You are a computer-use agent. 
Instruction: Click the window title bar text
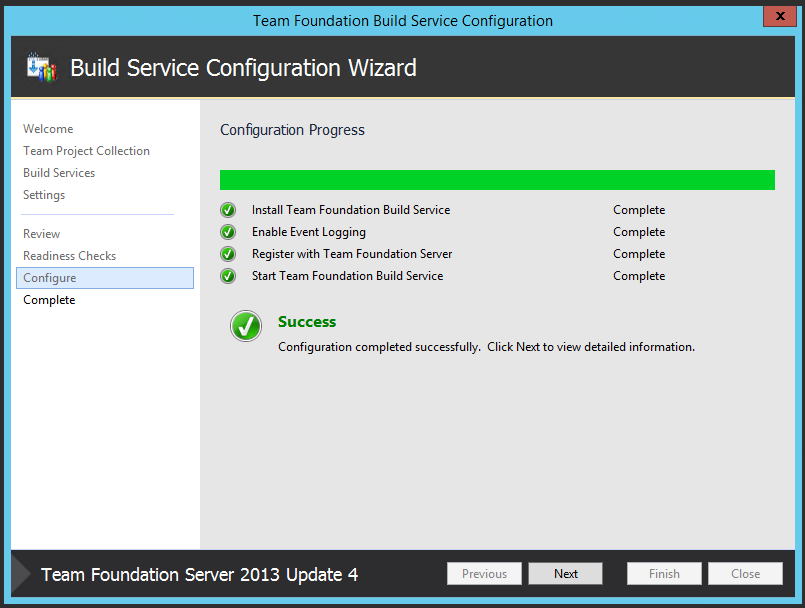coord(402,21)
